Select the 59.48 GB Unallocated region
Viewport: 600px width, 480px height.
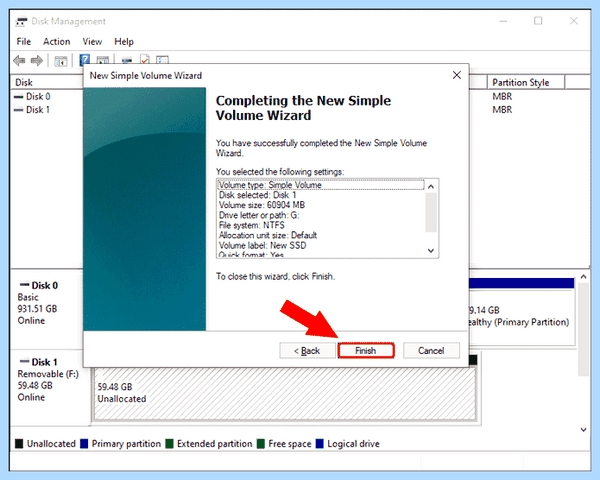tap(285, 393)
